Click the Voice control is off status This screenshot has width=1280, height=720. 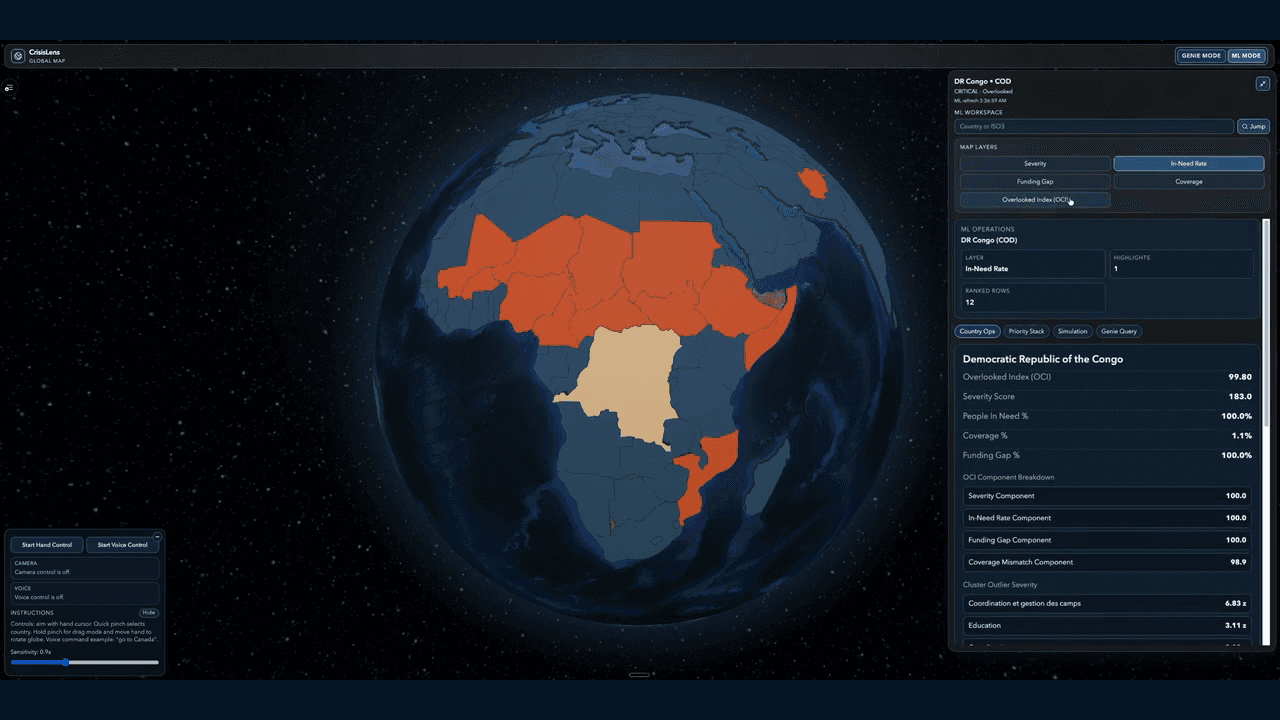coord(85,593)
